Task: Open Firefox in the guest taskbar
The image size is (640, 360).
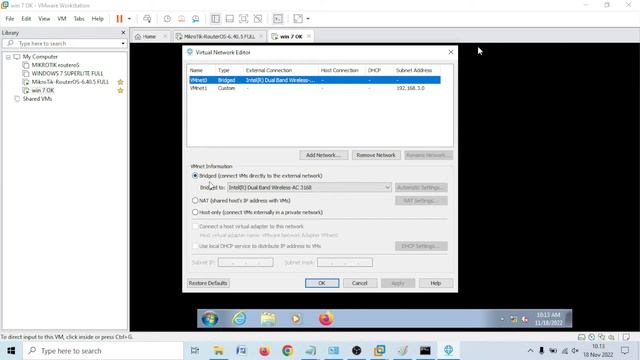Action: coord(326,319)
